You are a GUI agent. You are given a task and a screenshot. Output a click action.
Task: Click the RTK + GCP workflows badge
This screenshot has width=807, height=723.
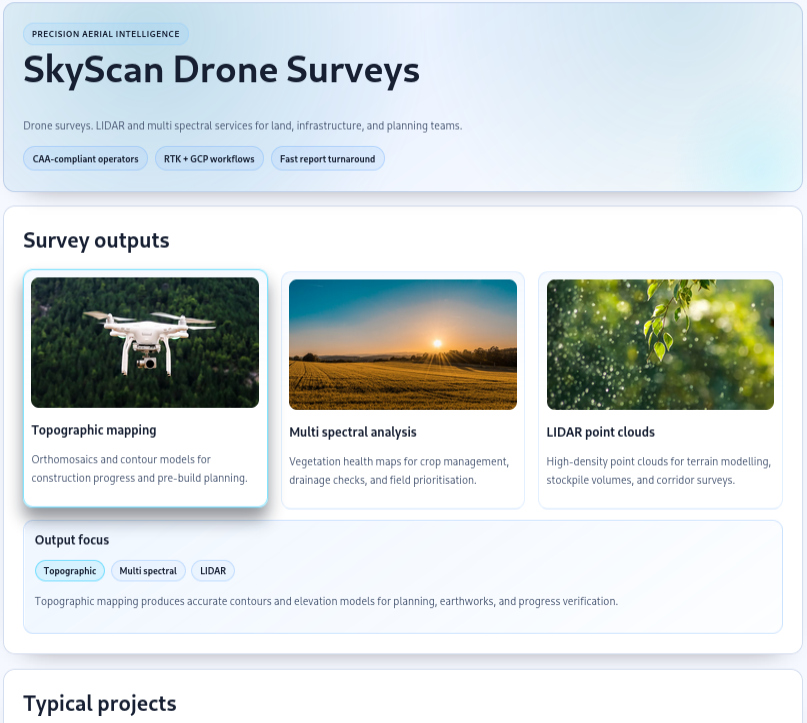[x=208, y=158]
